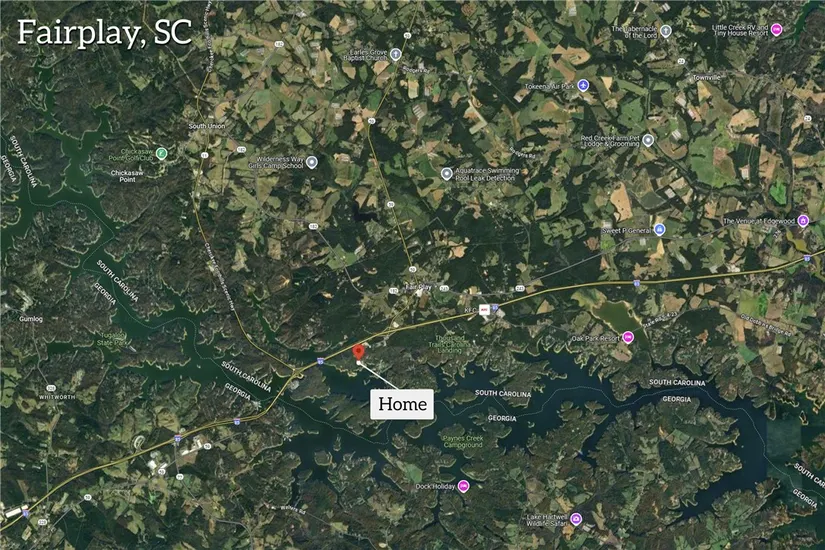Screen dimensions: 825x550
Task: Click The Venue at Edgewood marker
Action: [x=803, y=221]
